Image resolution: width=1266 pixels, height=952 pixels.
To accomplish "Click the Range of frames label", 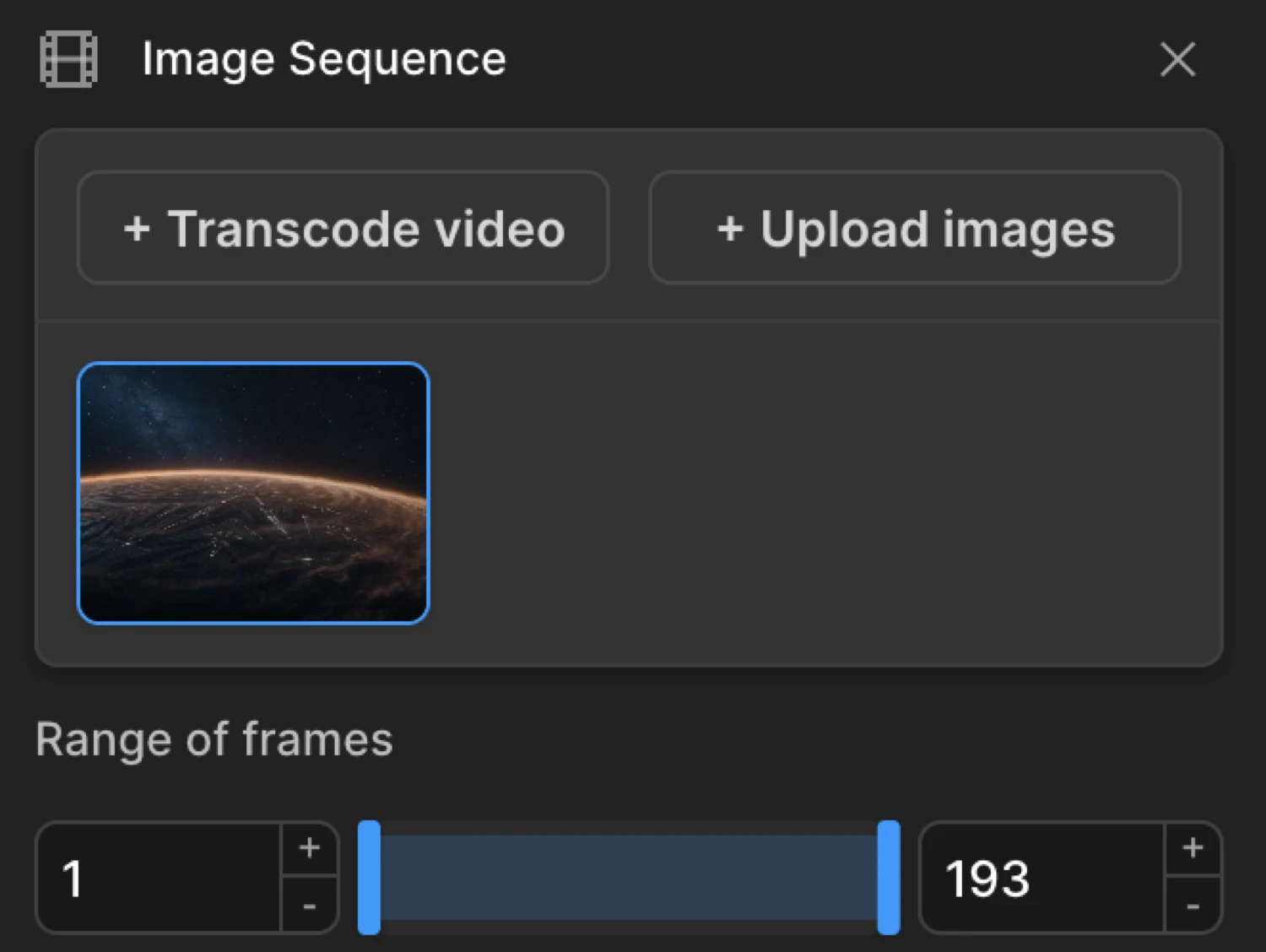I will 214,739.
